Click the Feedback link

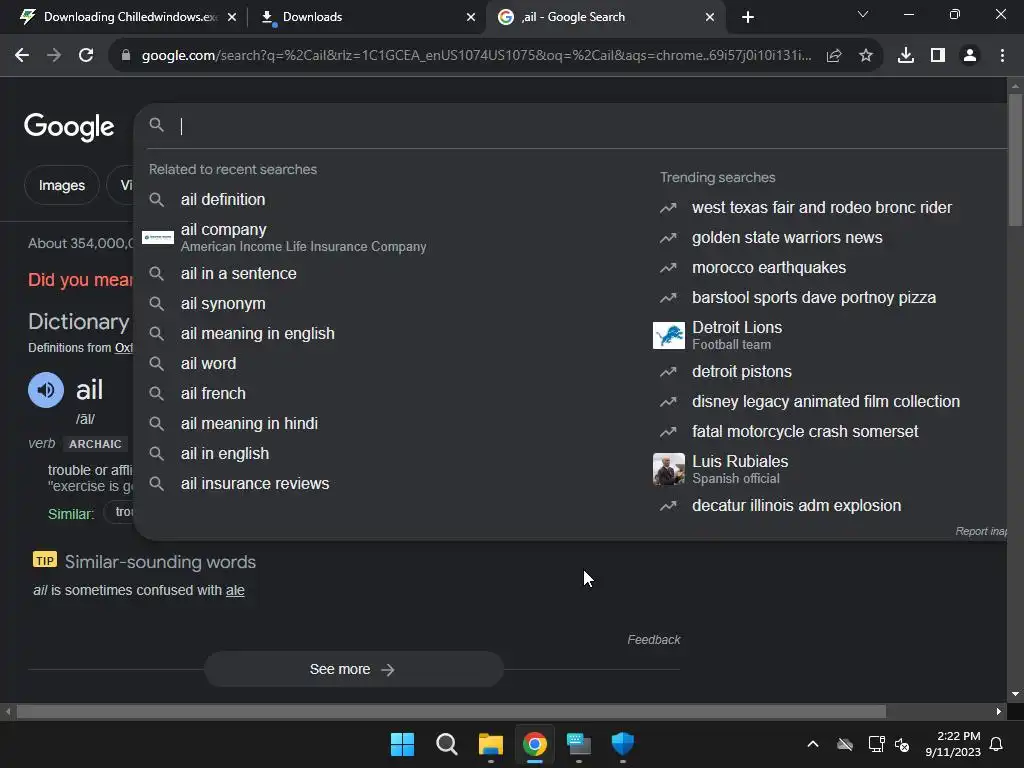[x=654, y=639]
